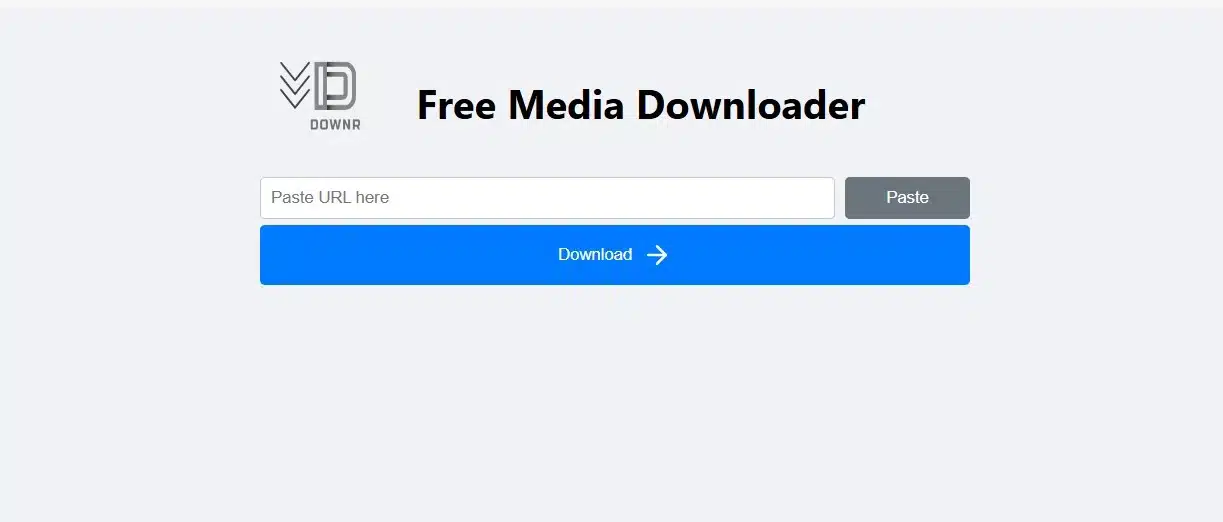1223x522 pixels.
Task: Click the Paste button
Action: pos(907,198)
